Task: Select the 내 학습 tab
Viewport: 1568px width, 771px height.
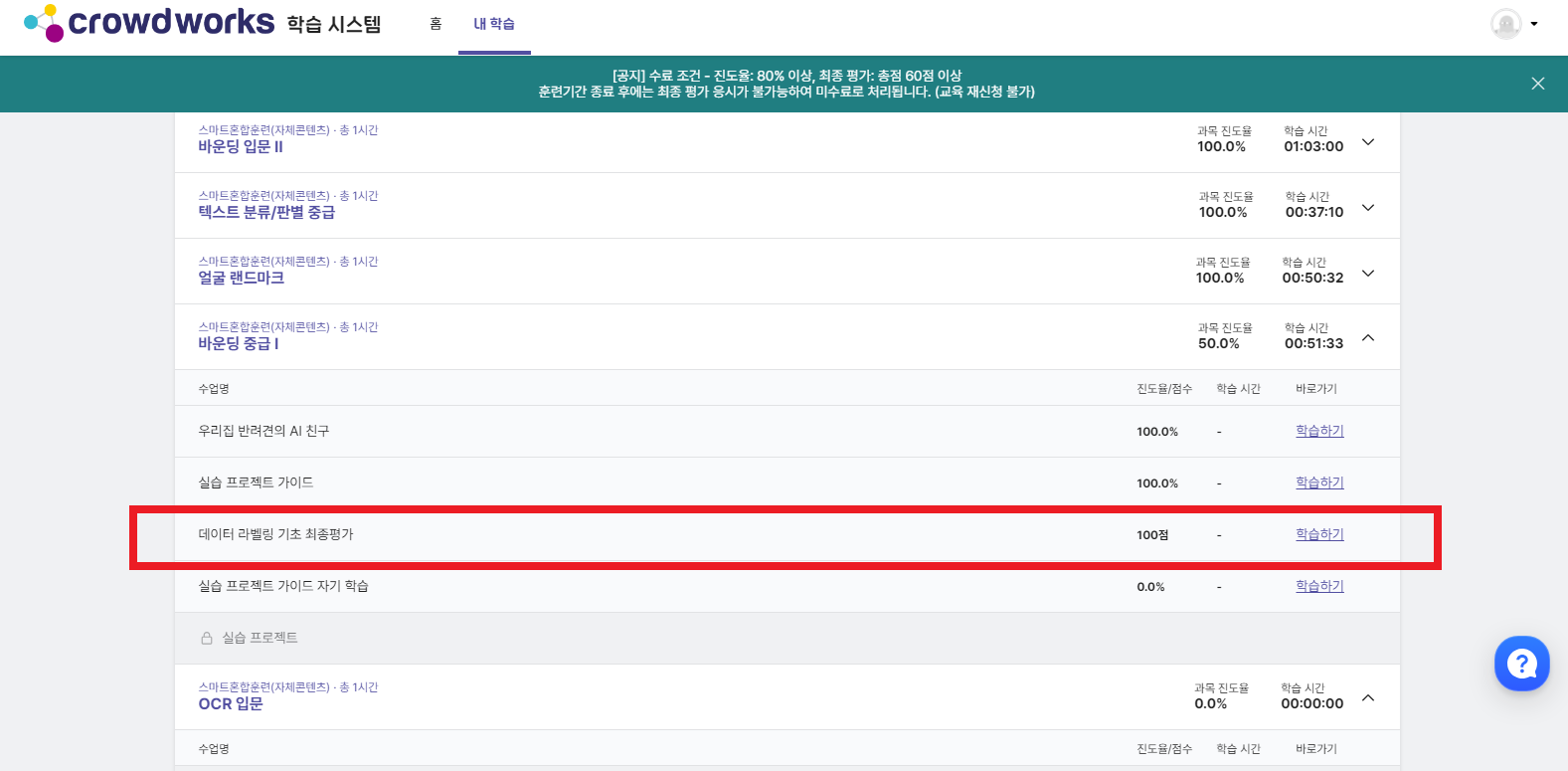Action: (x=494, y=24)
